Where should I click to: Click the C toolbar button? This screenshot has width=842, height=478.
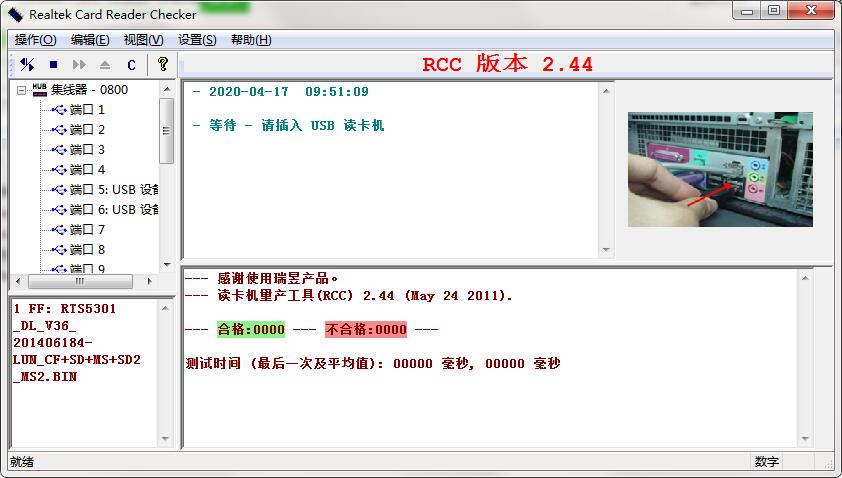click(132, 65)
